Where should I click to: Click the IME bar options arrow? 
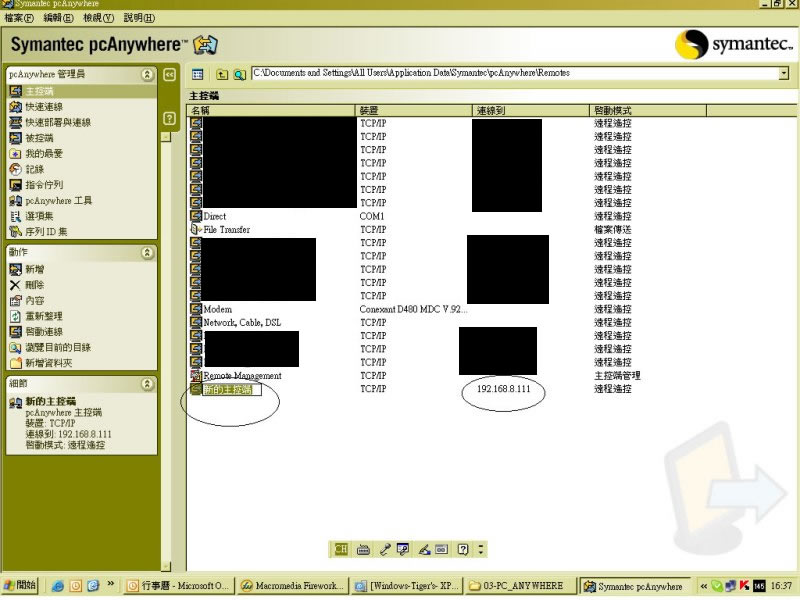click(481, 549)
